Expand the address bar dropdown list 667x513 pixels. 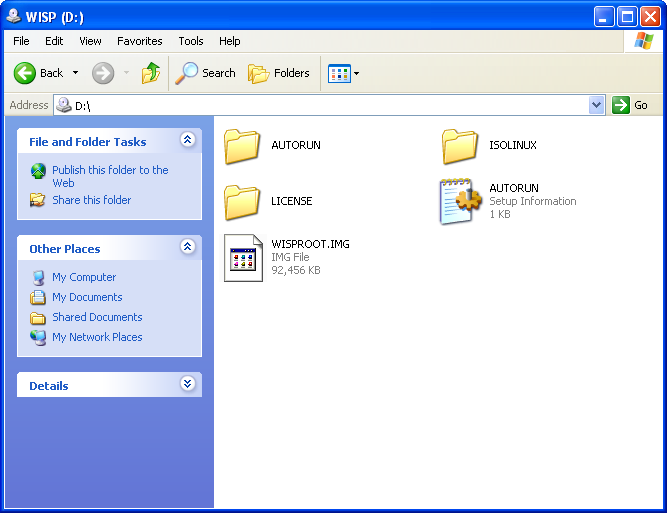(596, 105)
